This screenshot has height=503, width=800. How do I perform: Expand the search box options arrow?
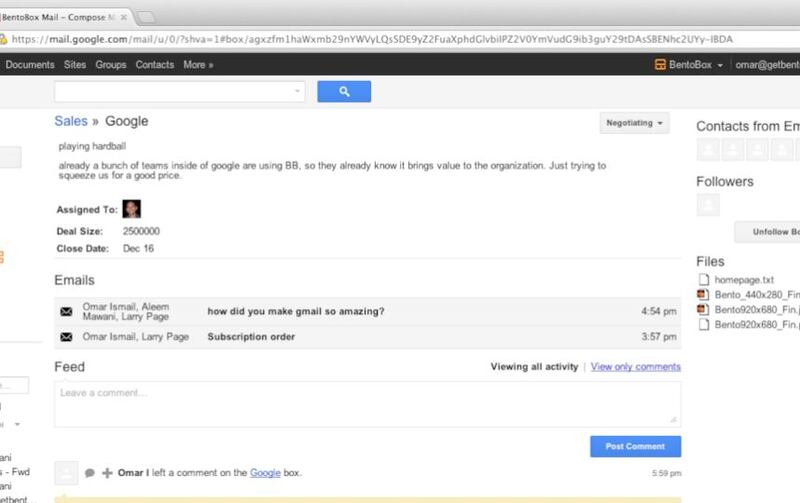point(297,91)
